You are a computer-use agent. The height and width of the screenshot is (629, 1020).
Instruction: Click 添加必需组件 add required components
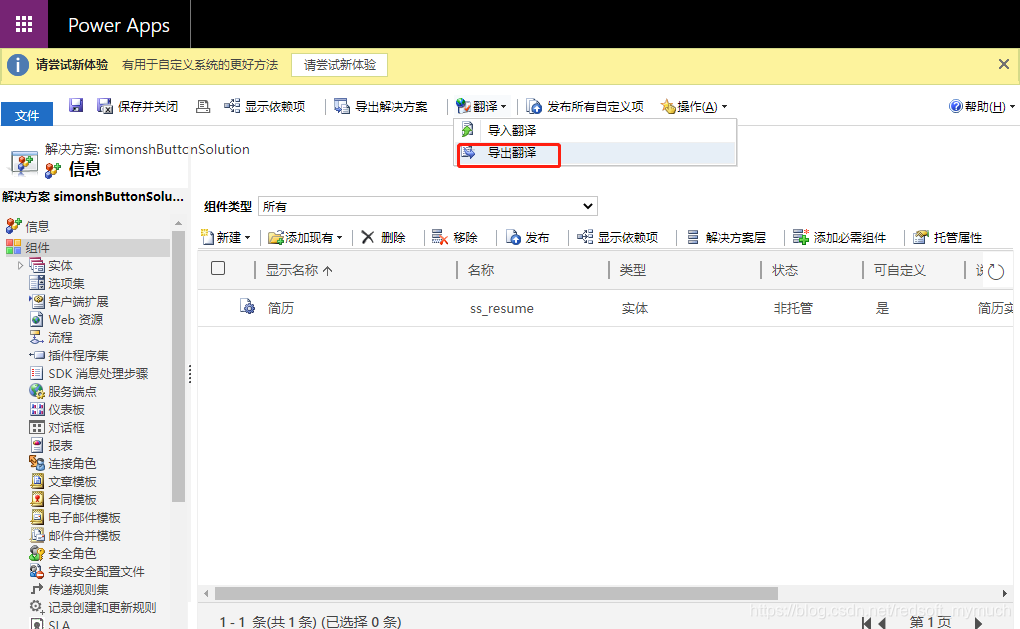(840, 237)
